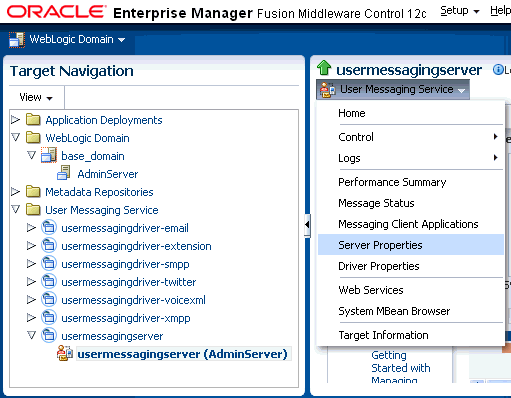Click the usermessagingdriver-email deployment icon

pos(49,228)
